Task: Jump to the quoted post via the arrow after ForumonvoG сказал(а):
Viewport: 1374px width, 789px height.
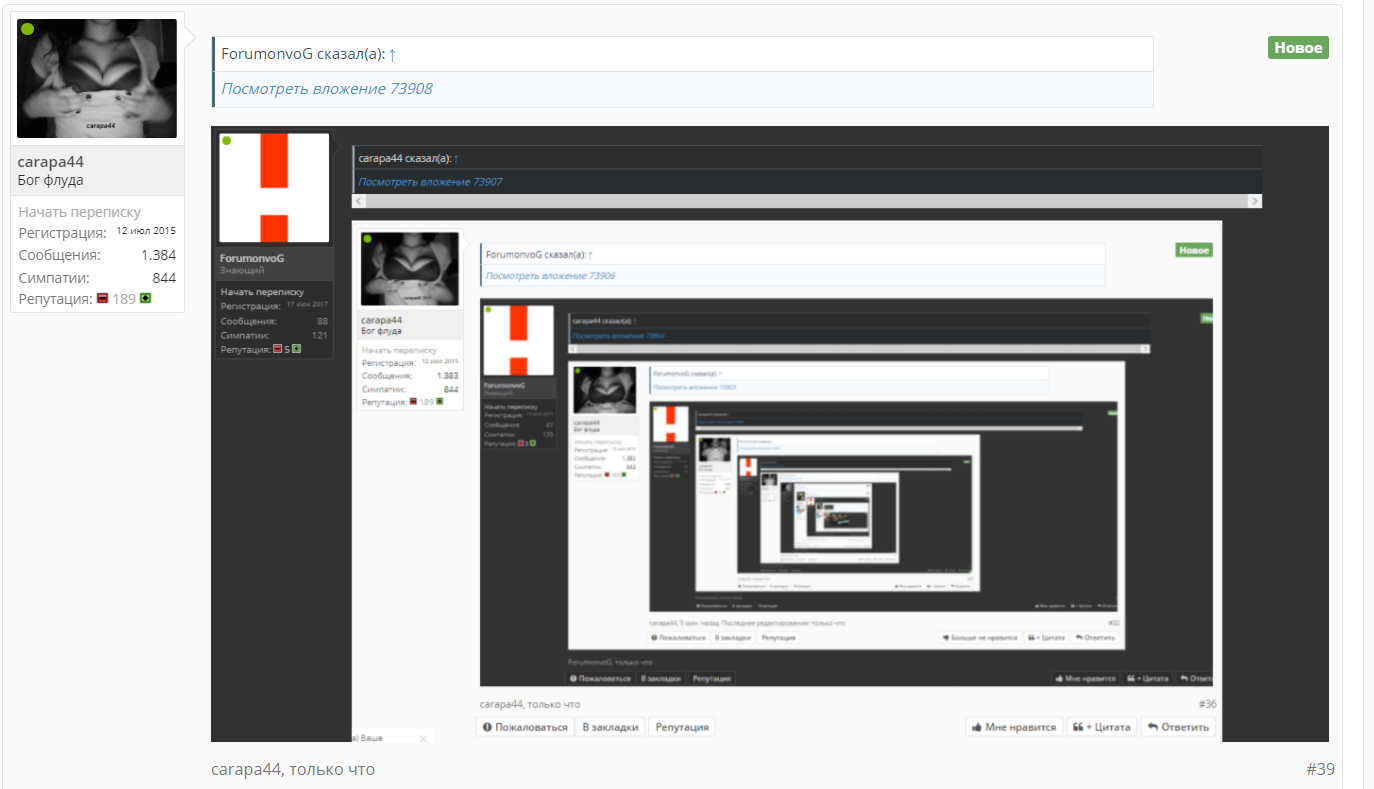Action: click(x=393, y=54)
